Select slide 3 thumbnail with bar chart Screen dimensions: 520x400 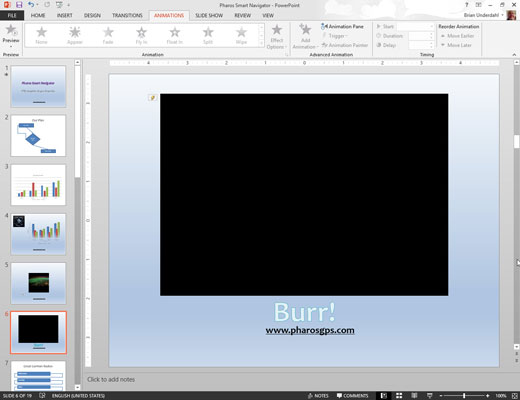tap(38, 185)
